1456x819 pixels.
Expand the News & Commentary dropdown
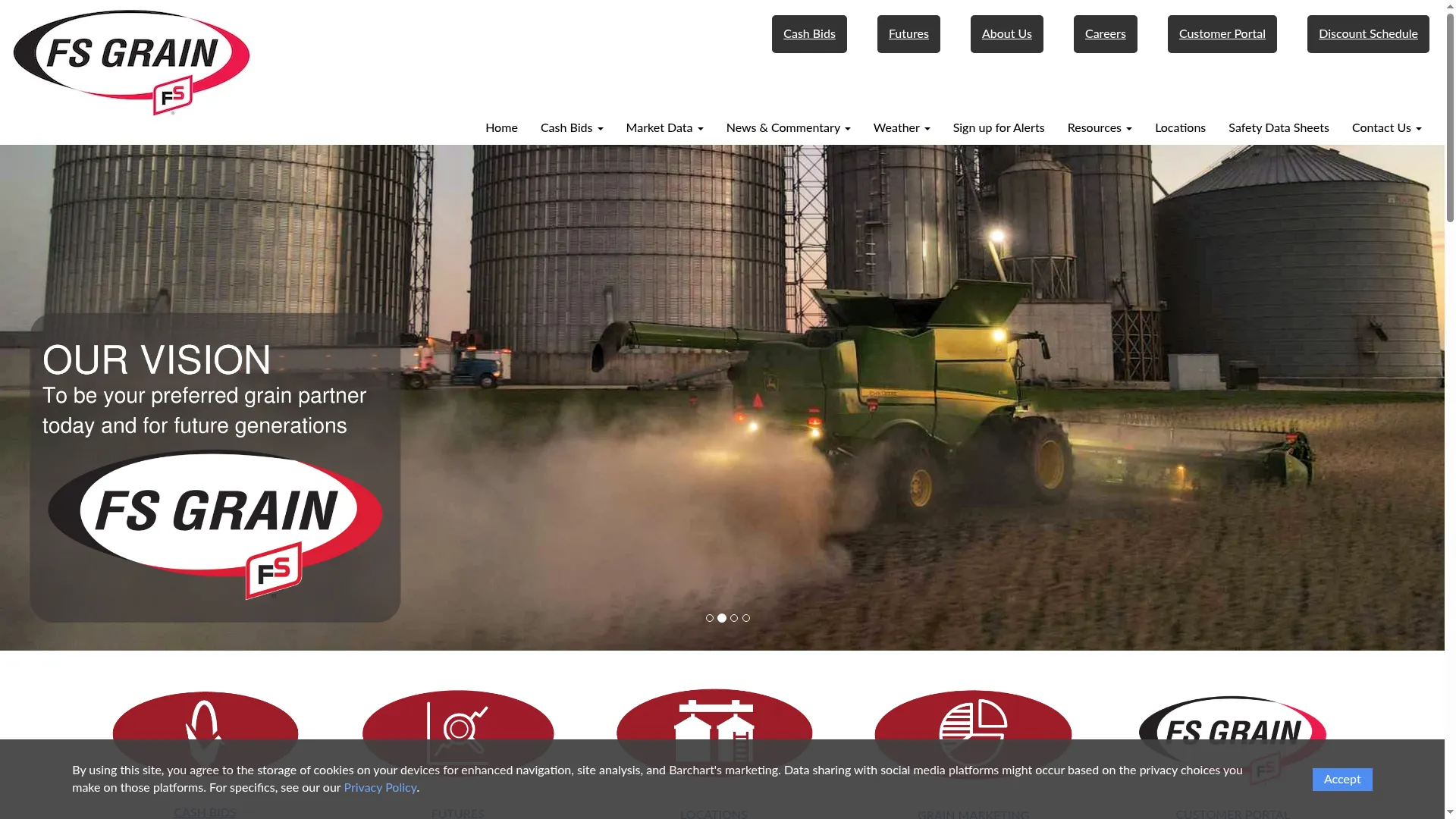[788, 127]
